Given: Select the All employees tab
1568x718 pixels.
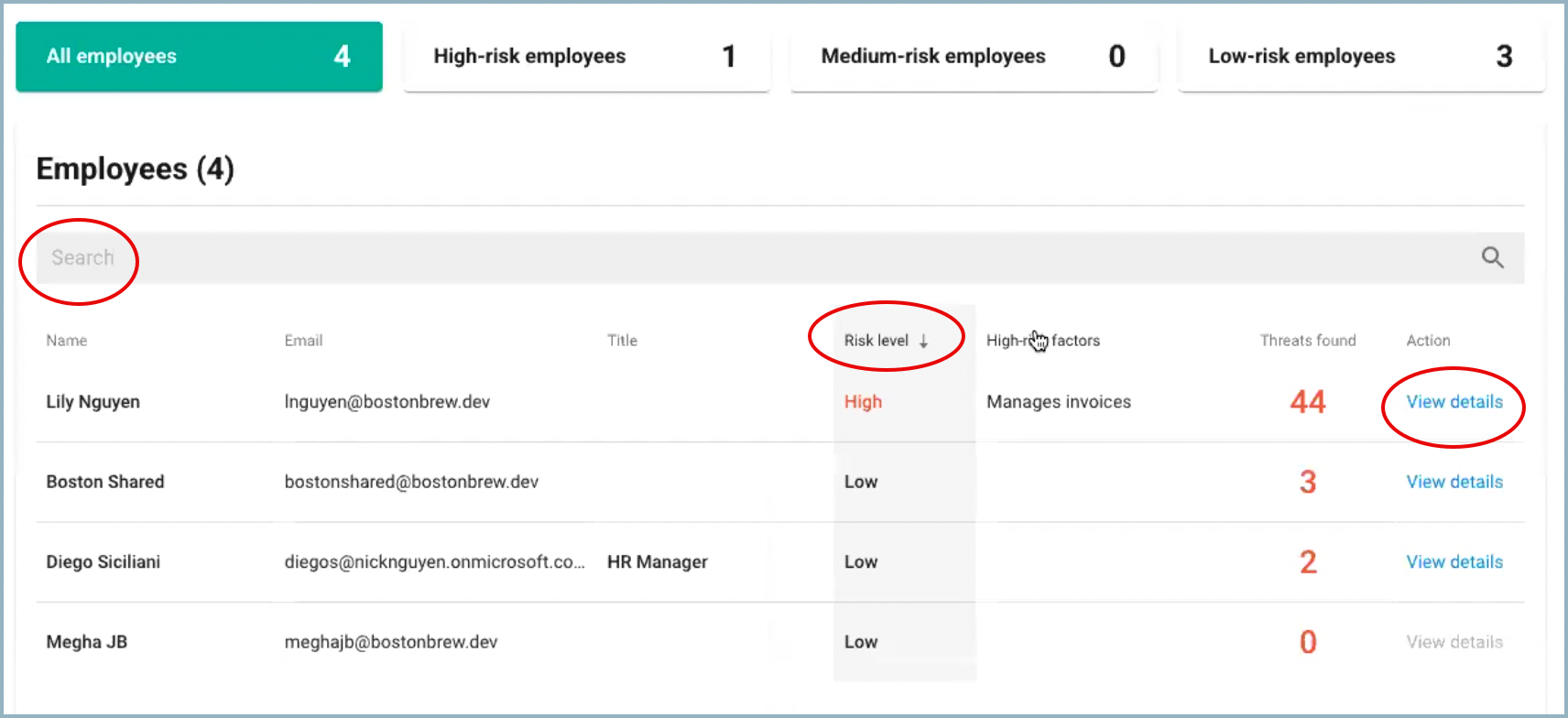Looking at the screenshot, I should point(199,57).
